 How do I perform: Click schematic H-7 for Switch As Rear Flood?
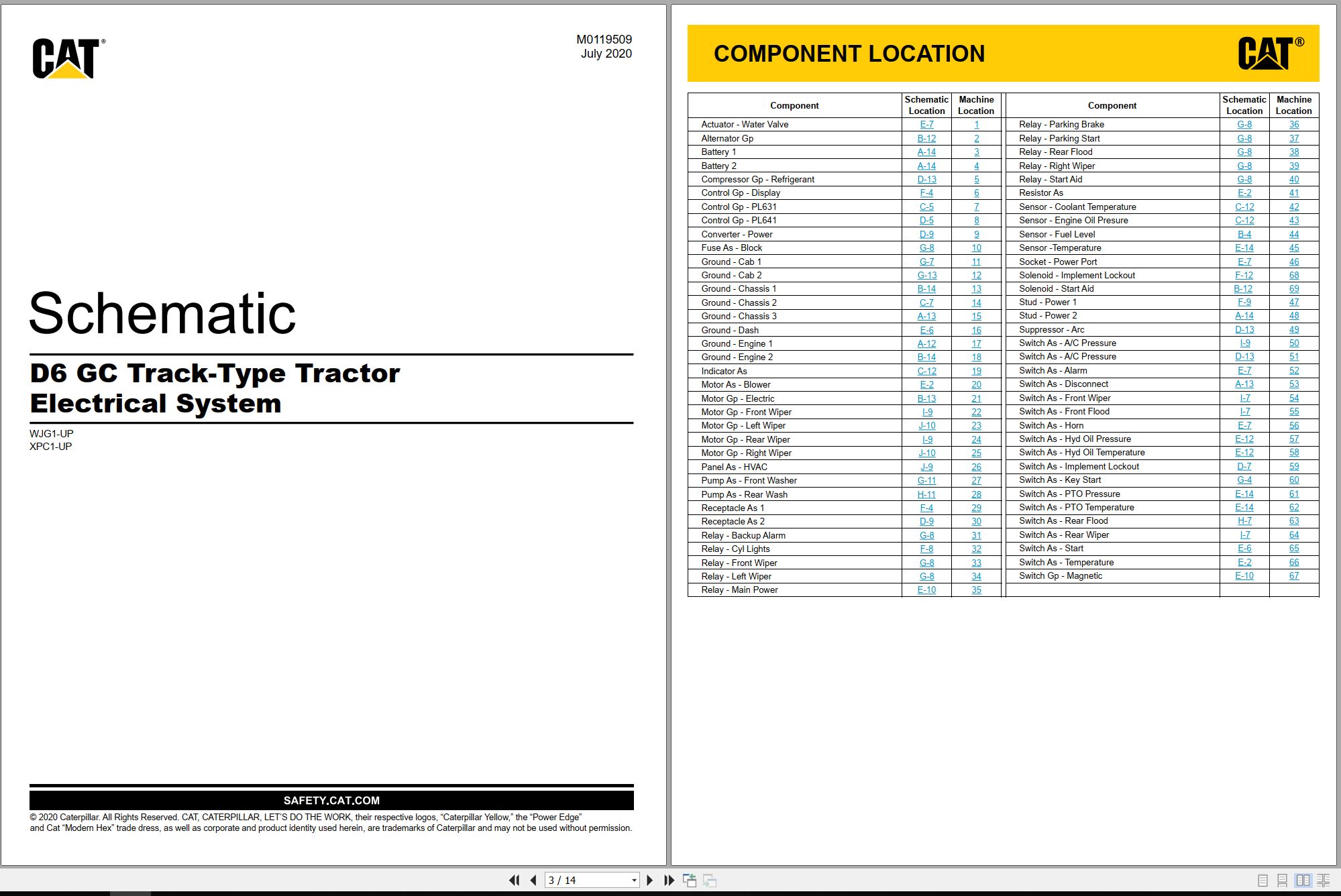(x=1244, y=521)
